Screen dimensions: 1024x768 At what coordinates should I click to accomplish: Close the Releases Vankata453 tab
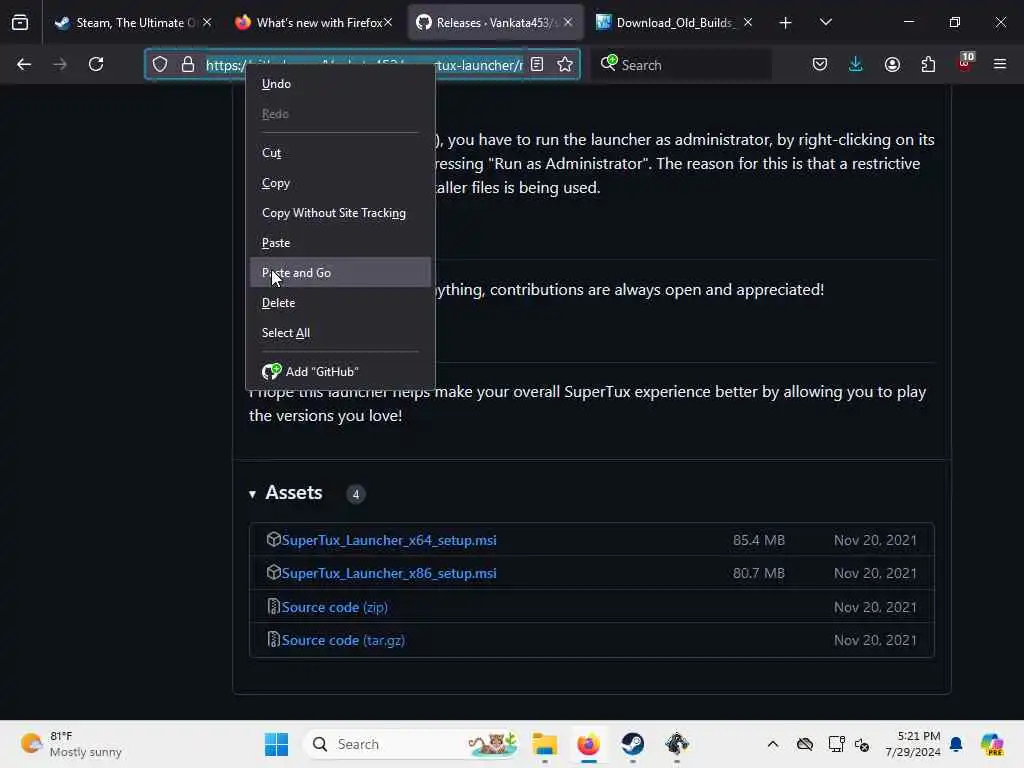568,22
